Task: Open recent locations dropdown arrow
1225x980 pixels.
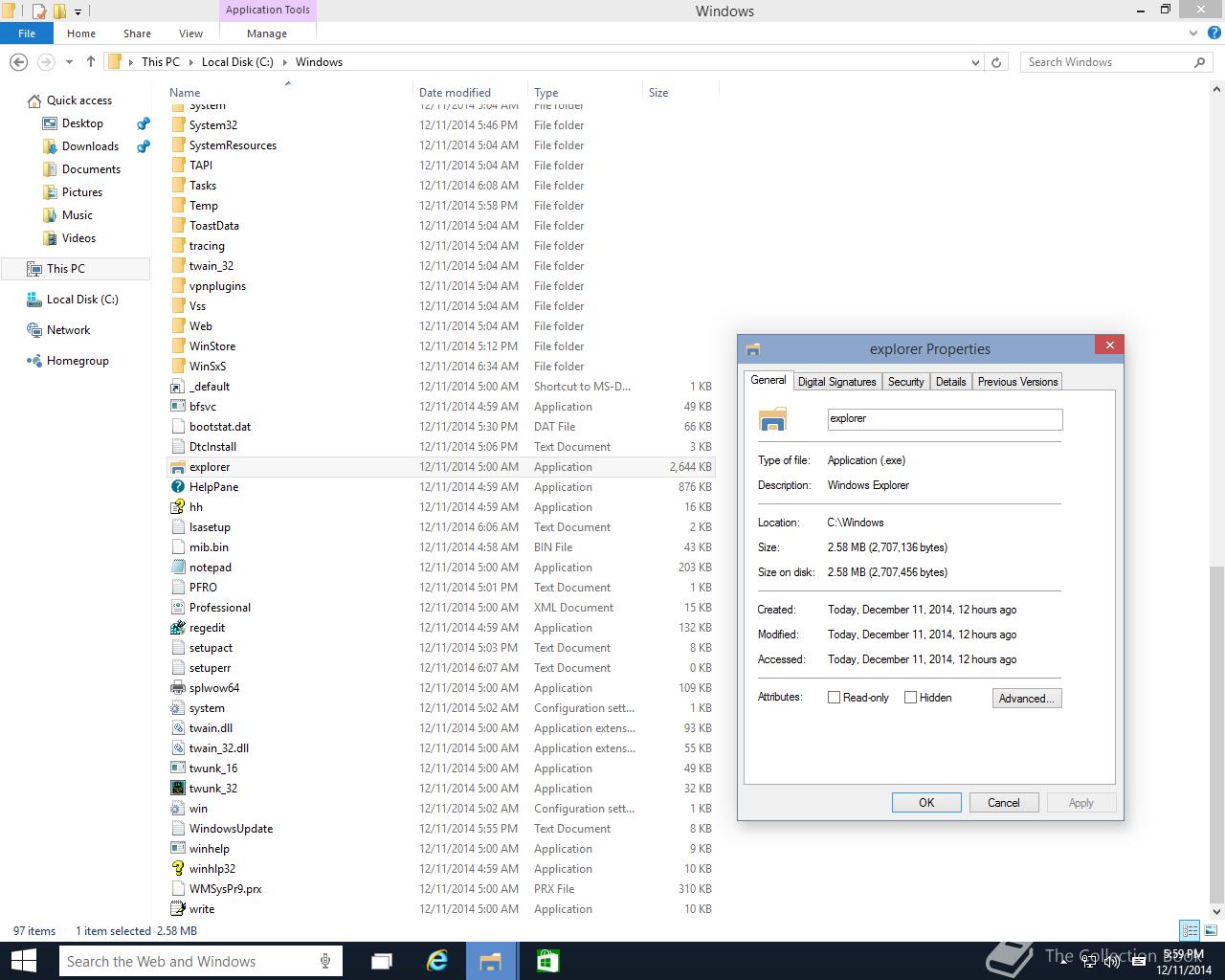Action: 69,62
